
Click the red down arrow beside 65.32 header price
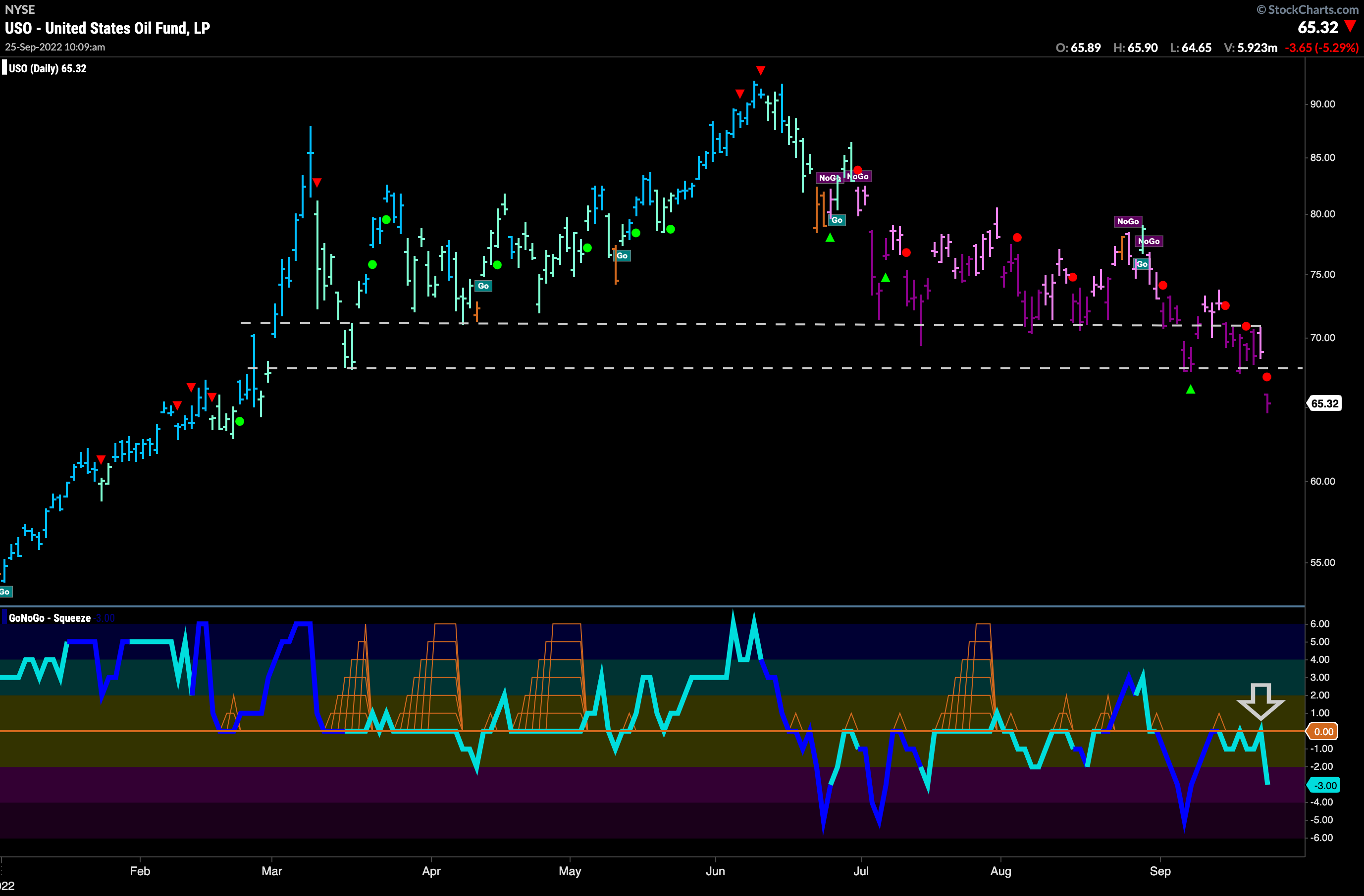tap(1351, 26)
